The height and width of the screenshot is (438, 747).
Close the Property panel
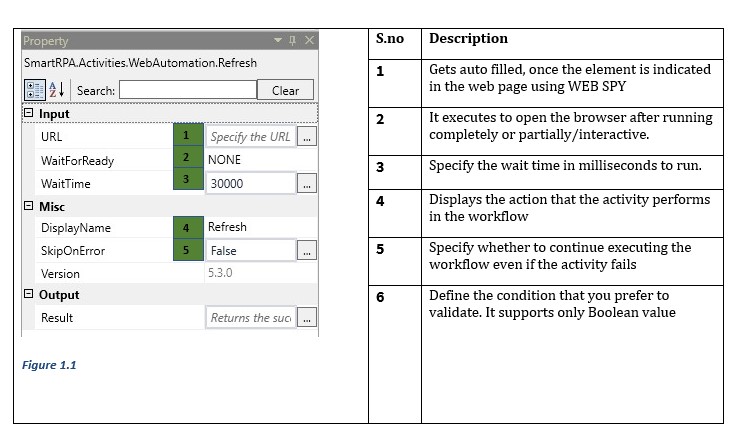pyautogui.click(x=309, y=41)
